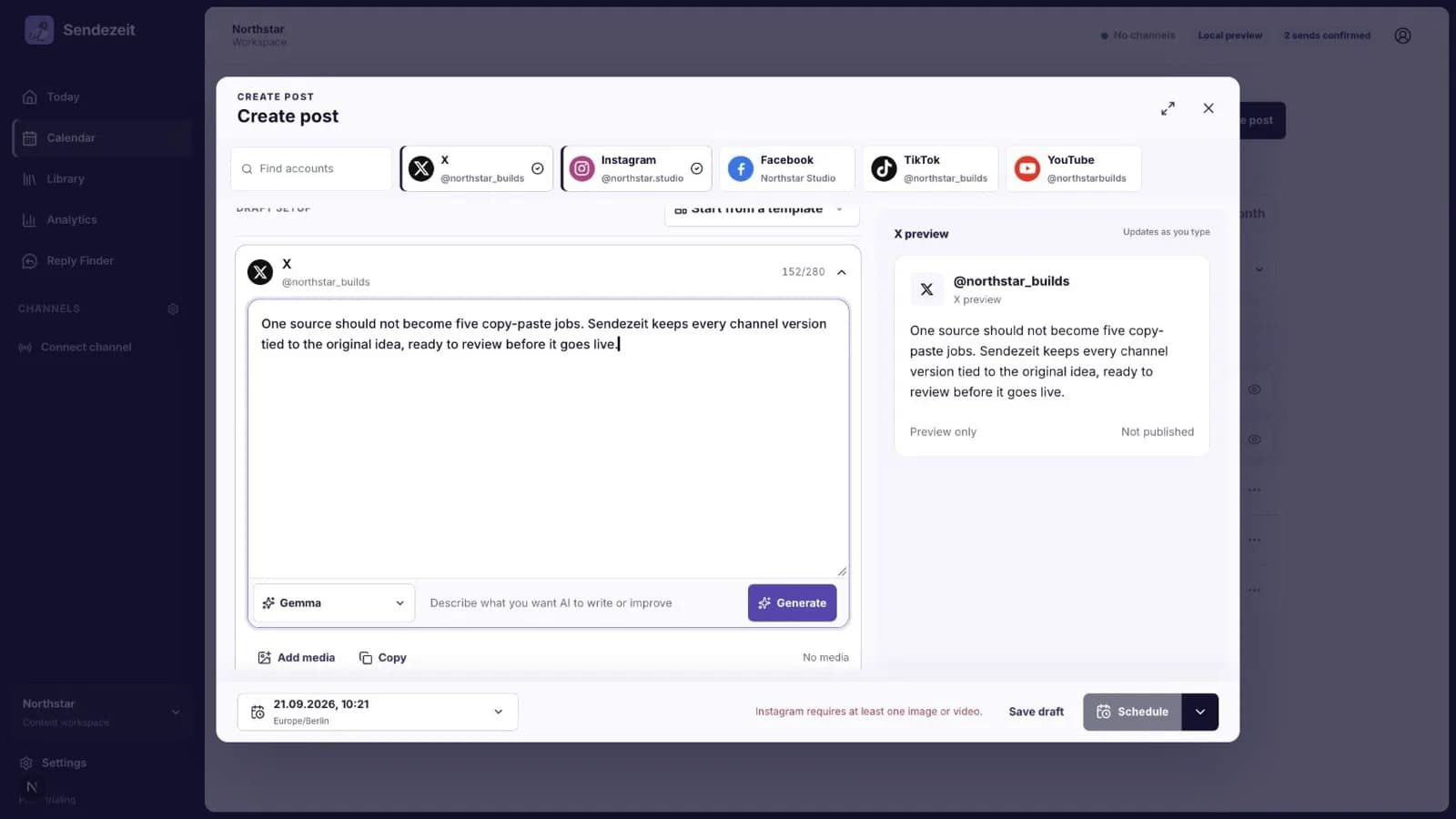Click the Channels settings gear icon

pyautogui.click(x=173, y=308)
